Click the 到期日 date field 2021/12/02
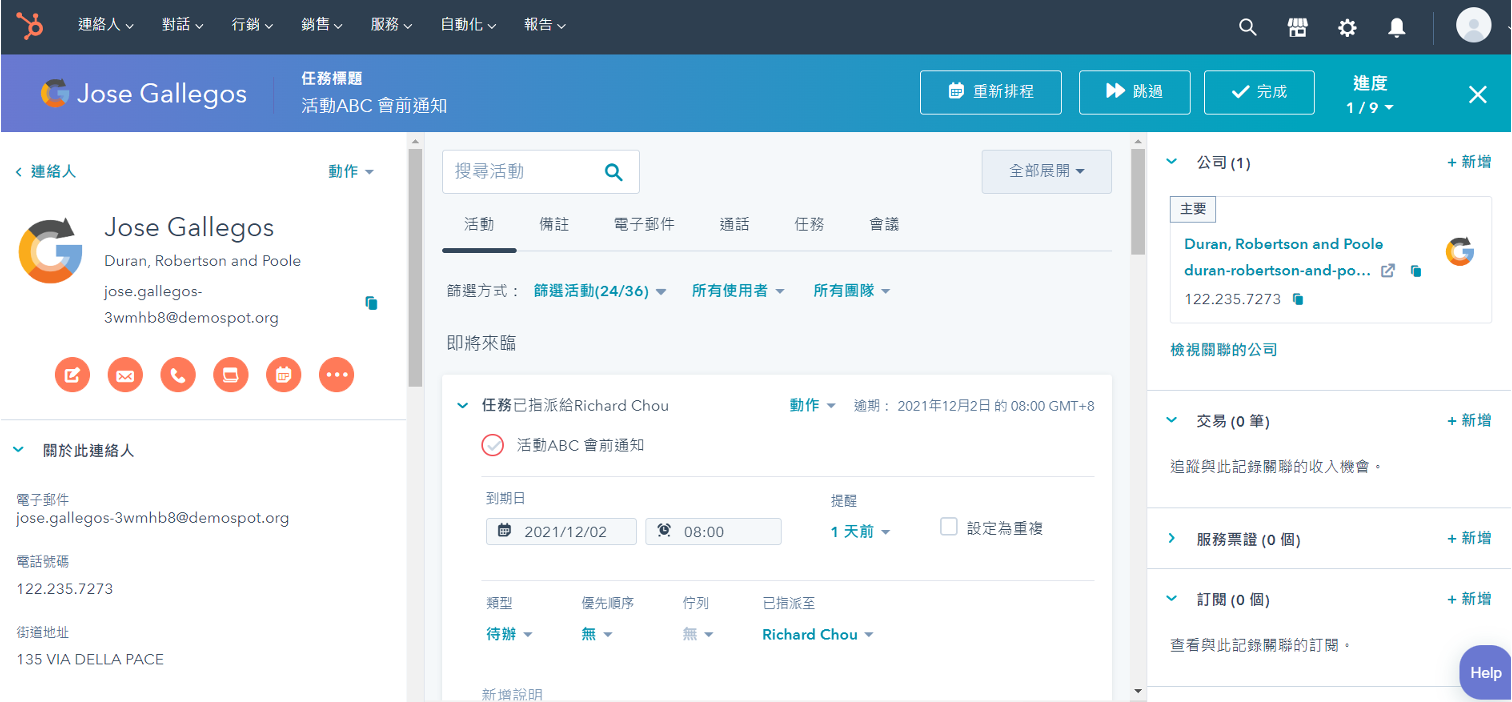 (561, 532)
